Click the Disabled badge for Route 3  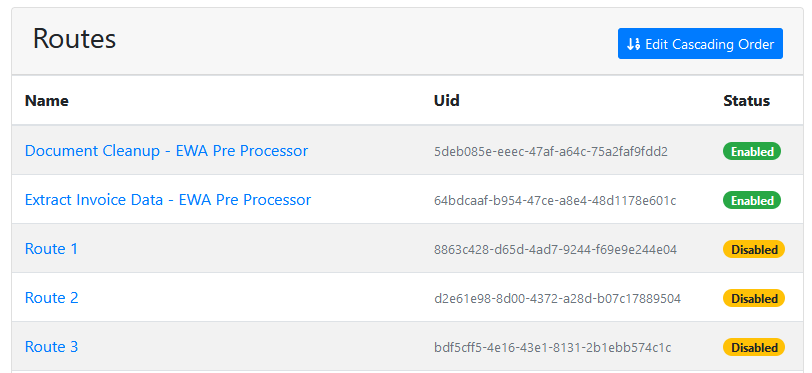coord(754,347)
